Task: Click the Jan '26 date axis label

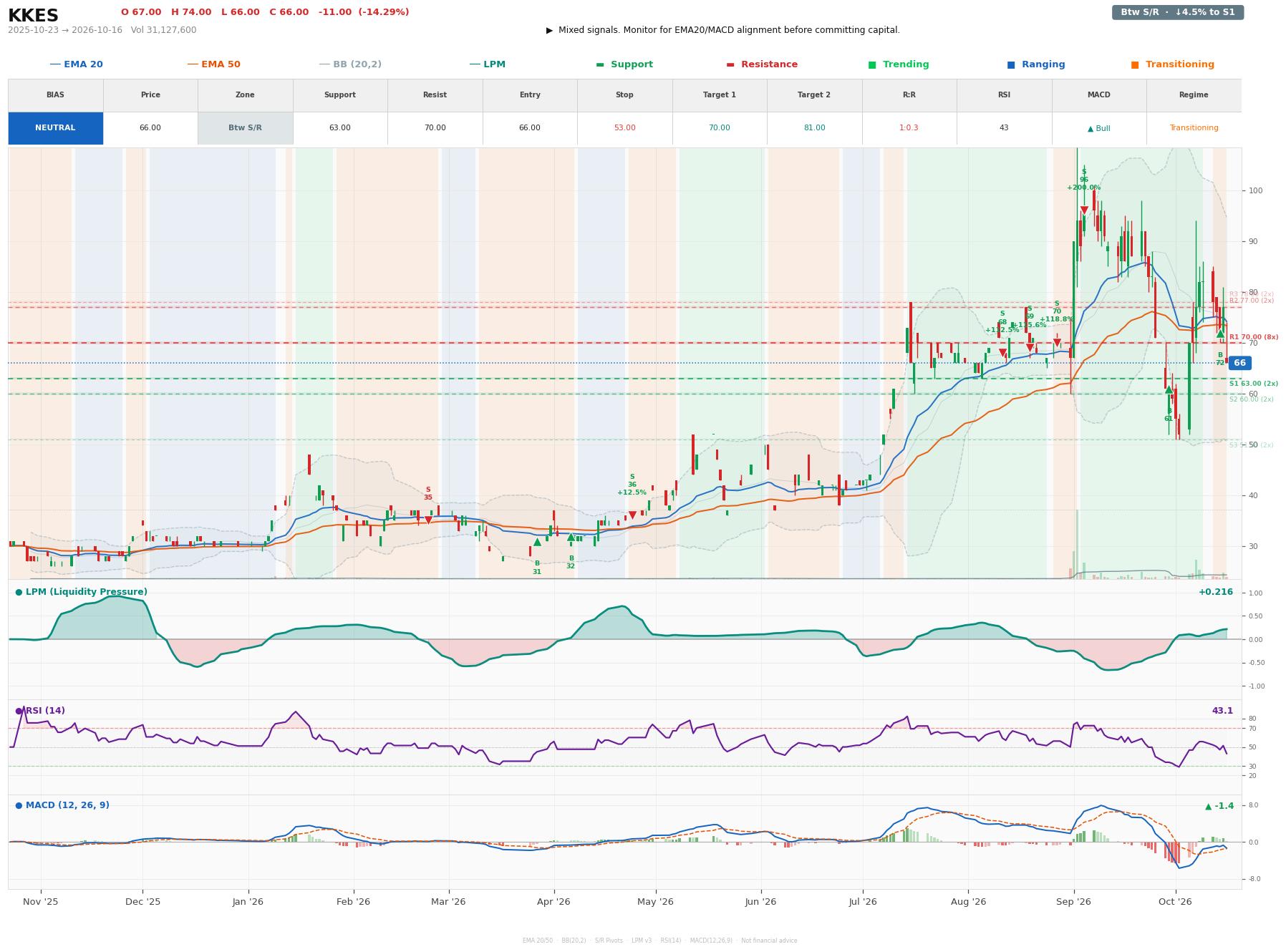Action: 248,902
